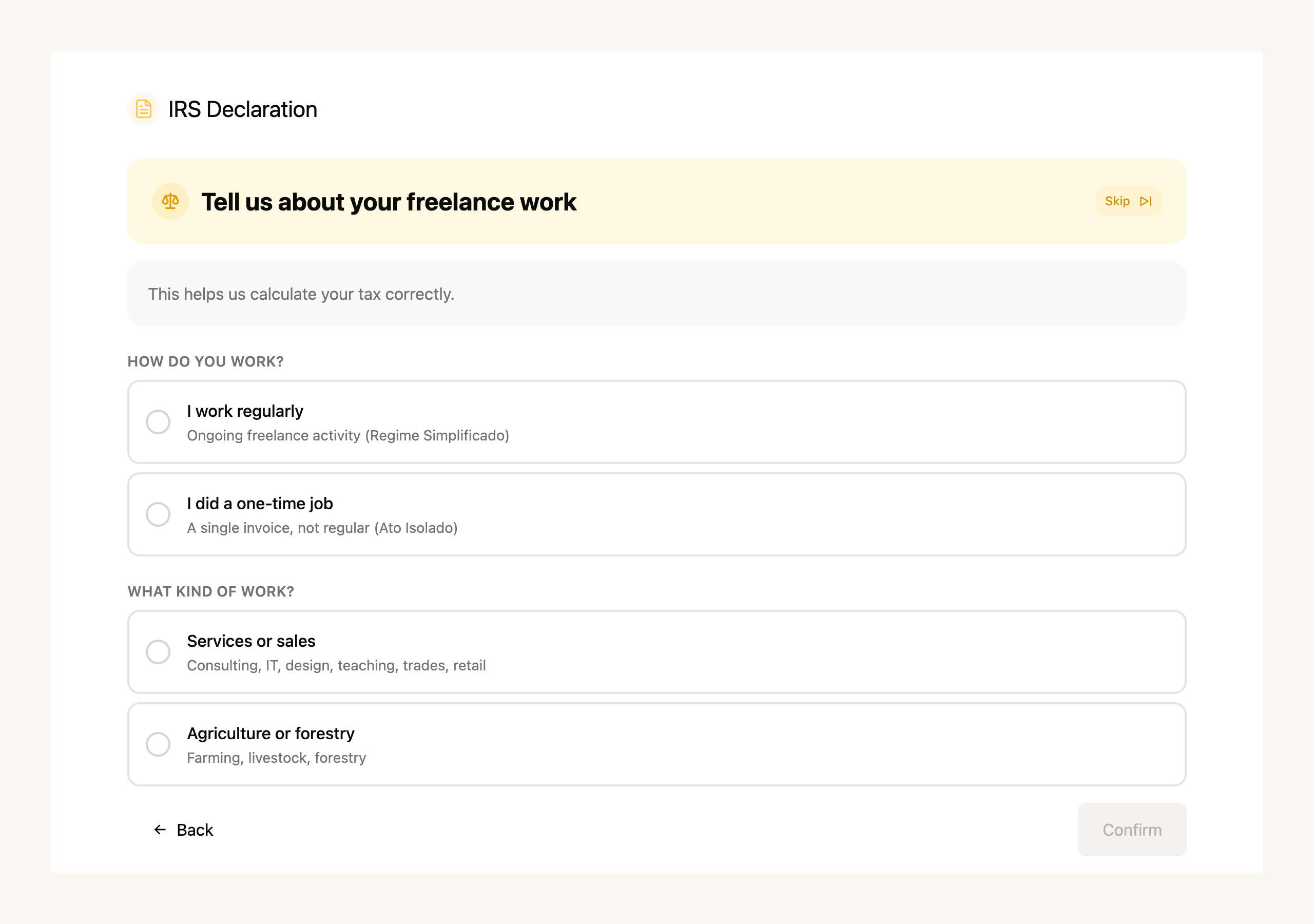1314x924 pixels.
Task: Click the Confirm button
Action: pyautogui.click(x=1131, y=830)
